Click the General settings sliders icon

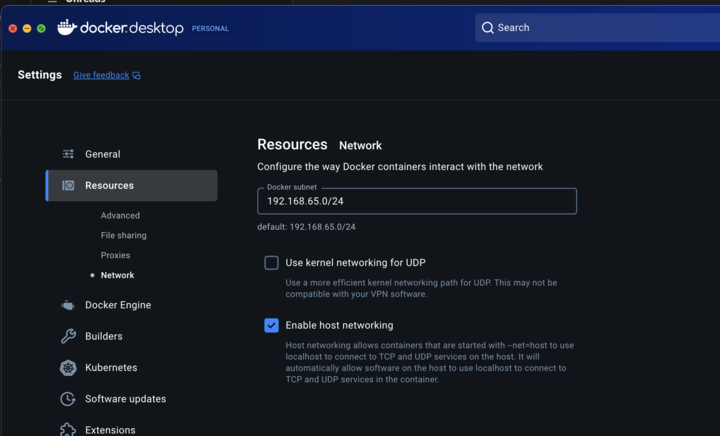68,154
